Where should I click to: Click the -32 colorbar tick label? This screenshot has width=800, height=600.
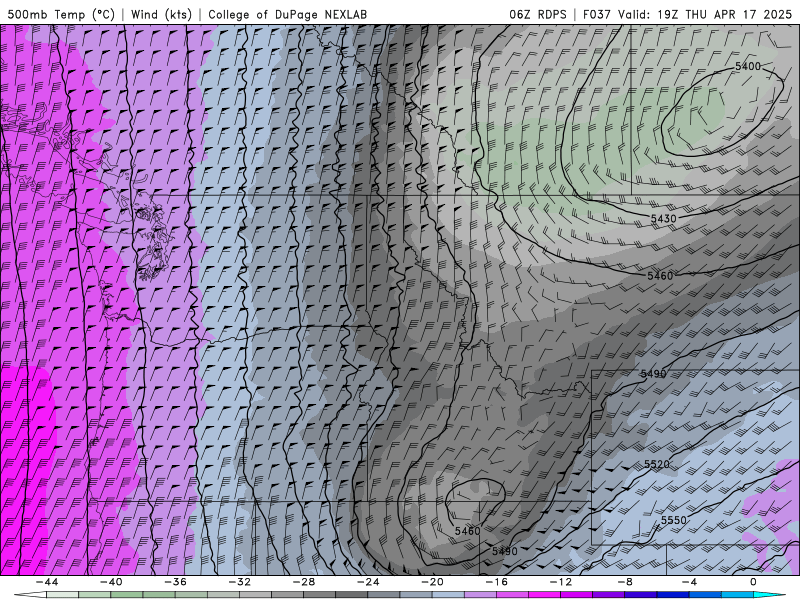click(x=239, y=582)
